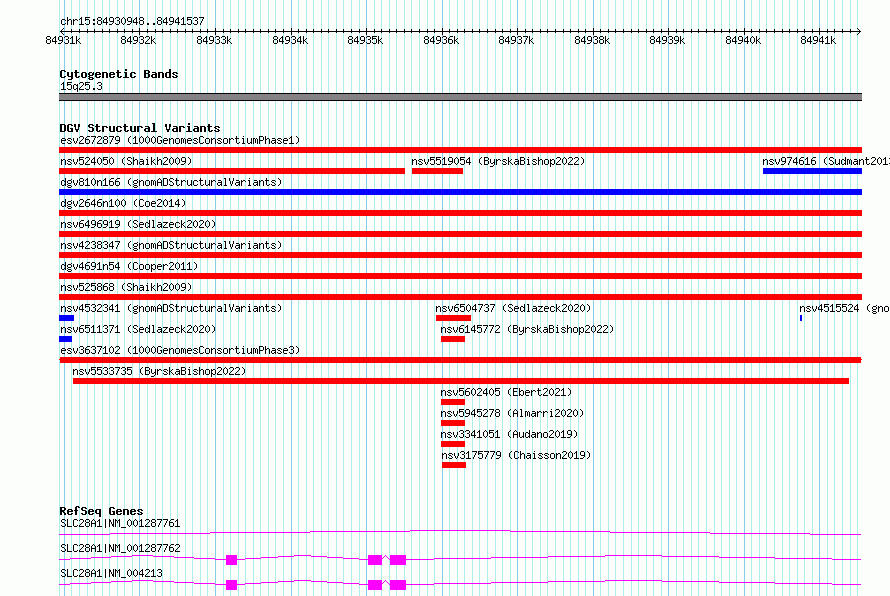Select the esv2672879 red variant bar
Screen dimensions: 890x596
[460, 150]
